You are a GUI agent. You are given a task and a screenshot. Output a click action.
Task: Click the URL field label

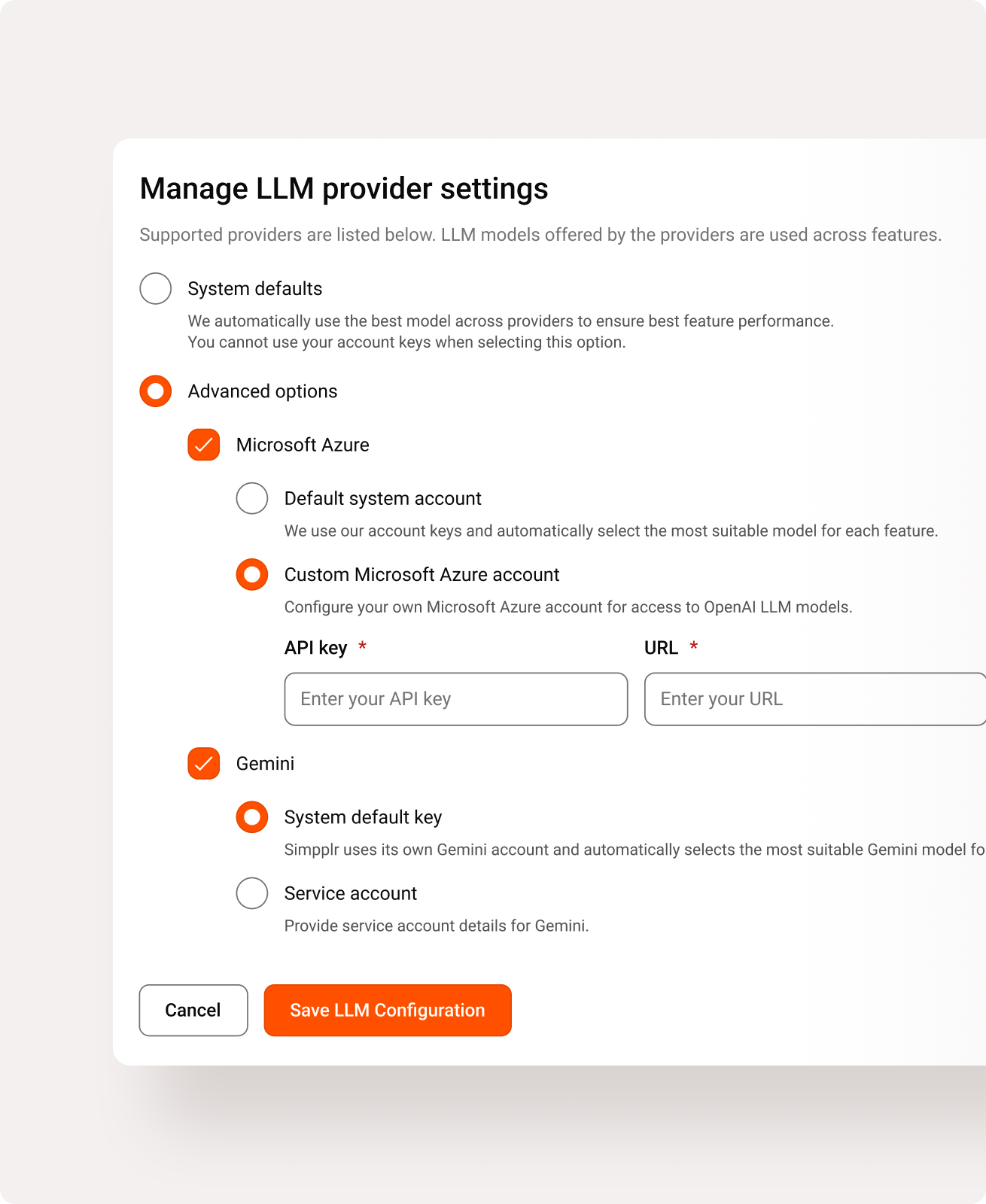pyautogui.click(x=662, y=648)
